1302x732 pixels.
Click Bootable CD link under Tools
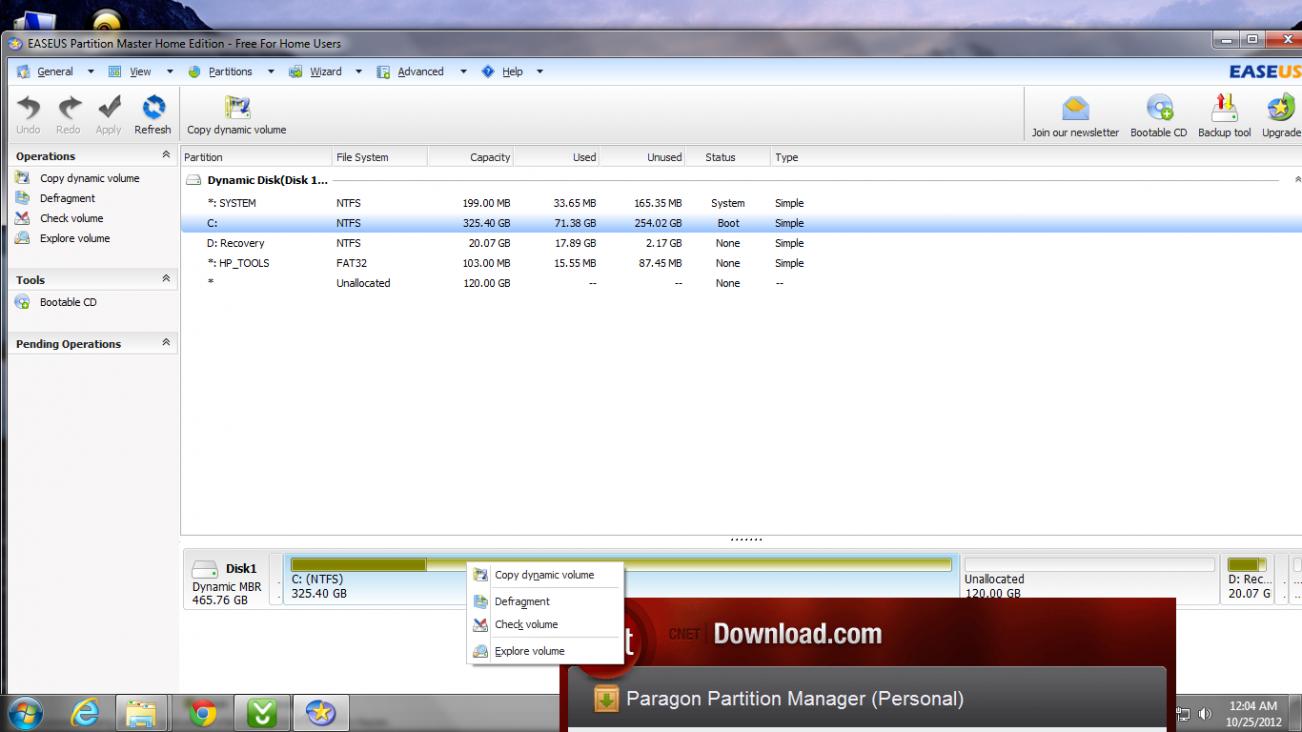[68, 302]
